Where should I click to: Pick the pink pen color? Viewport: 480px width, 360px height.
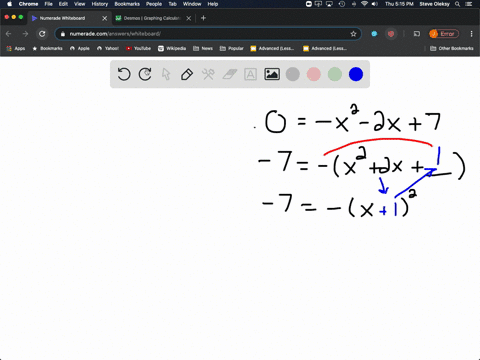coord(314,74)
